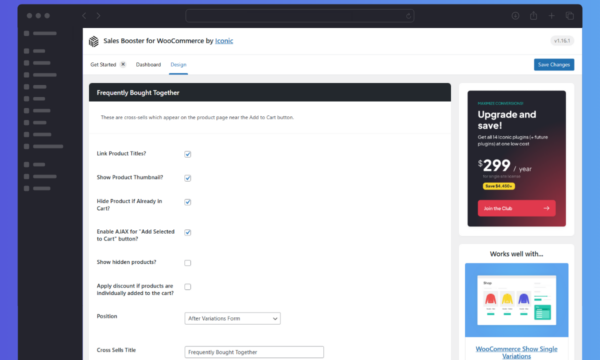The image size is (600, 360).
Task: Toggle Enable AJAX for Add Selected checkbox
Action: click(x=188, y=232)
